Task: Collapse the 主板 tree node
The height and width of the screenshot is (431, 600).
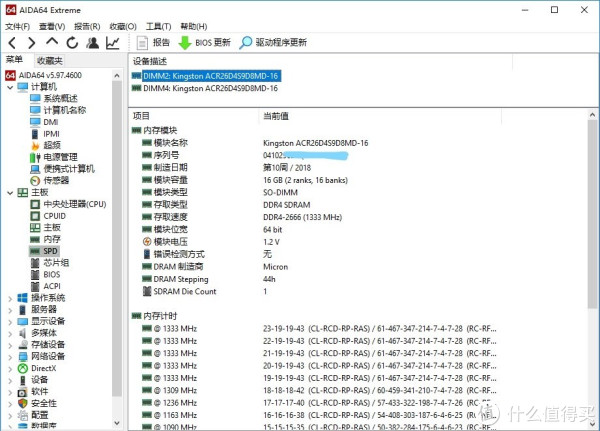Action: pyautogui.click(x=10, y=192)
